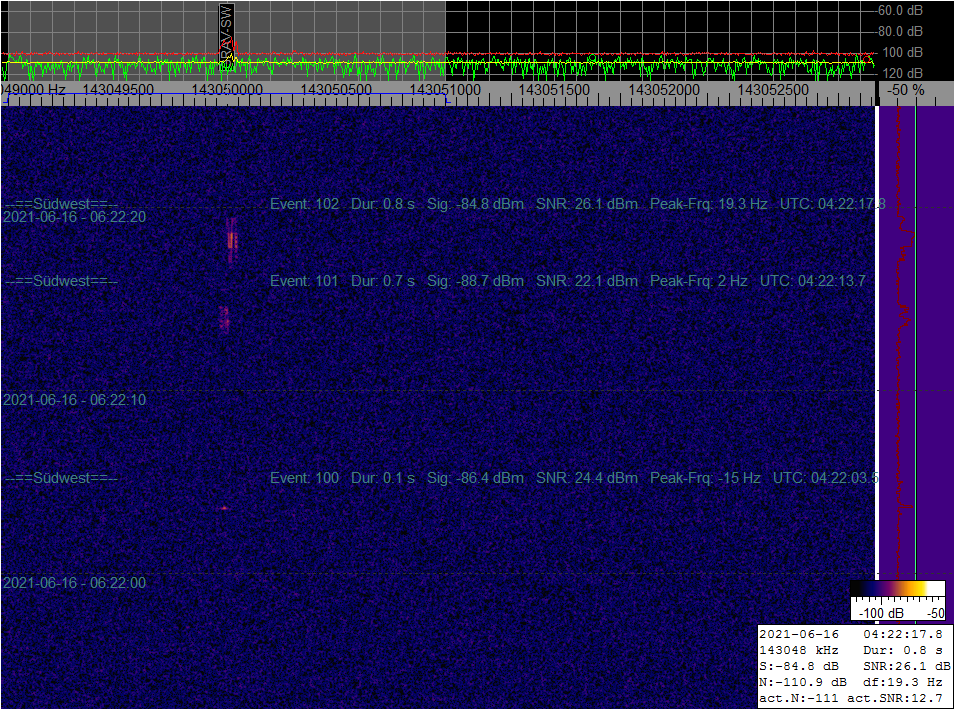Click the 143051500 frequency scale label
This screenshot has width=955, height=710.
click(554, 90)
